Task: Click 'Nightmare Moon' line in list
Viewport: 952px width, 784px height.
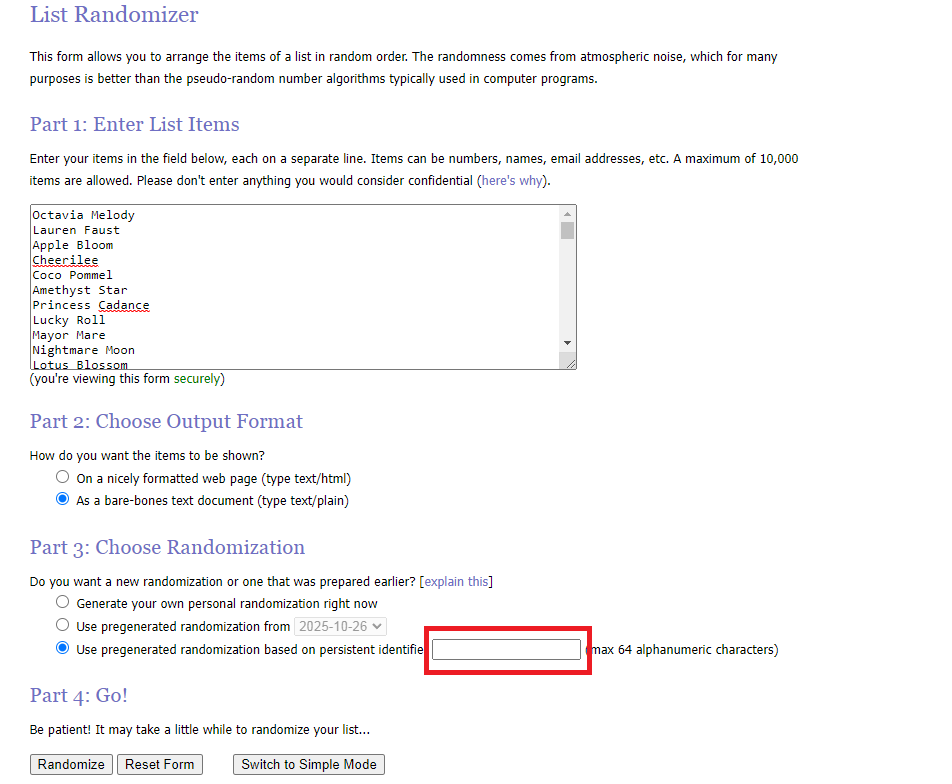Action: (x=84, y=350)
